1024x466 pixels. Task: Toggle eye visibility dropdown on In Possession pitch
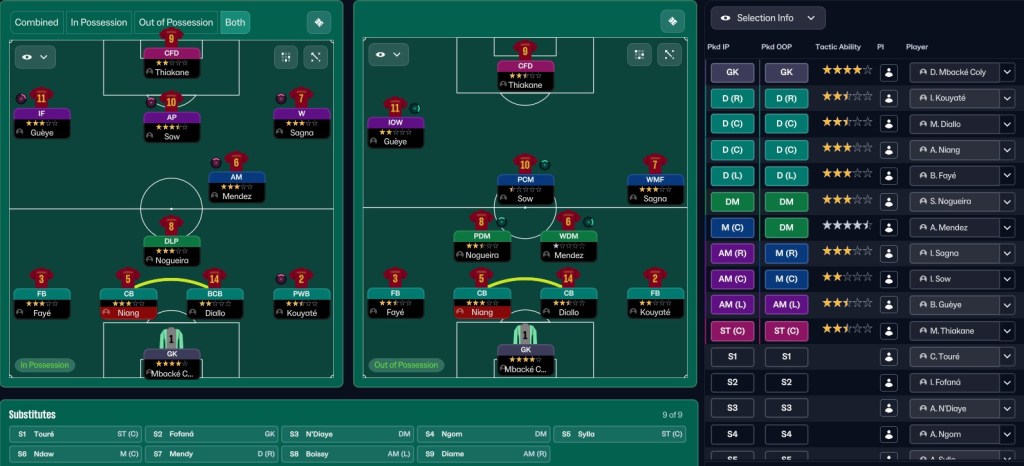tap(35, 57)
